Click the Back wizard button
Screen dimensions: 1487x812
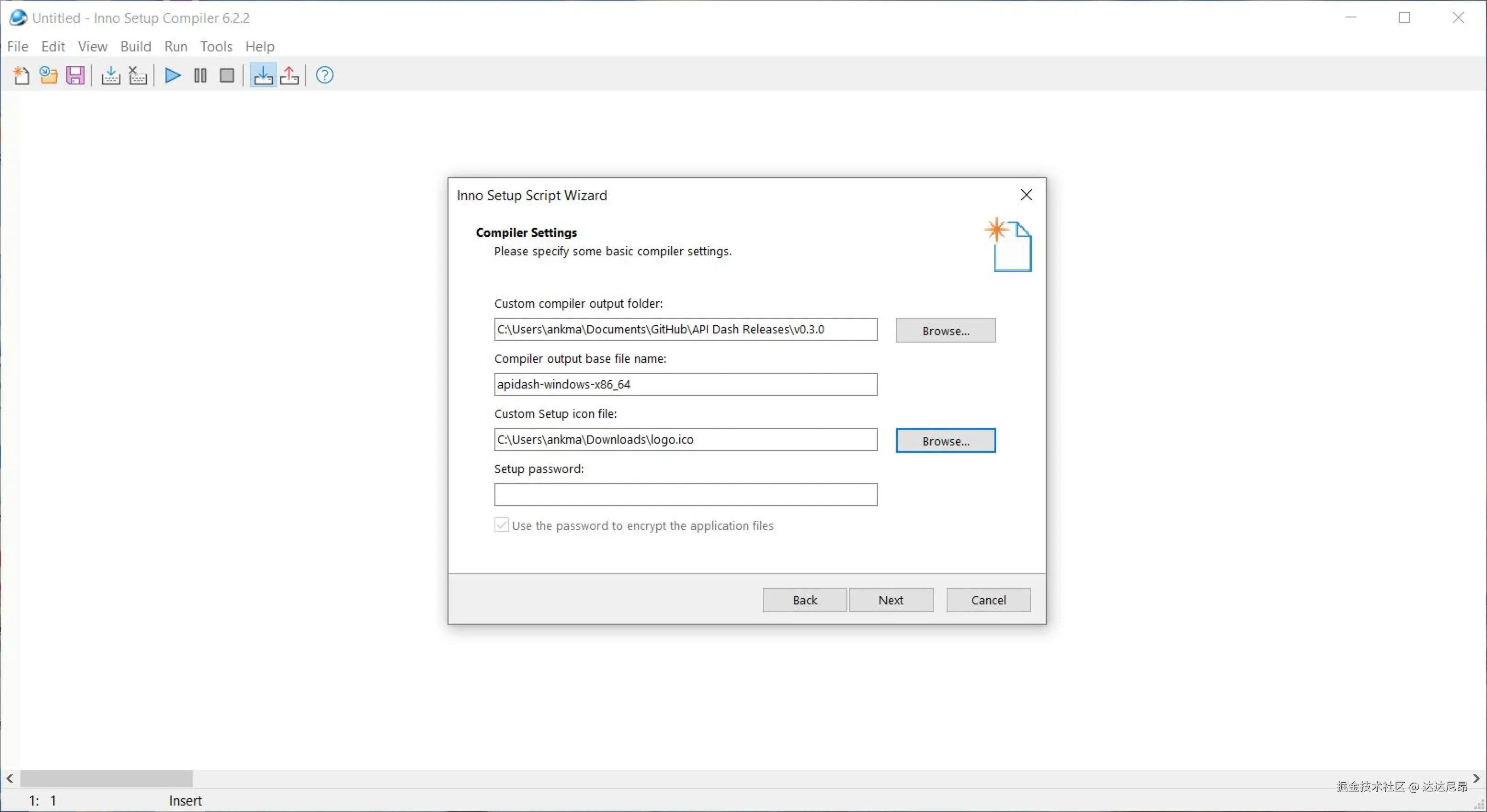[x=805, y=600]
